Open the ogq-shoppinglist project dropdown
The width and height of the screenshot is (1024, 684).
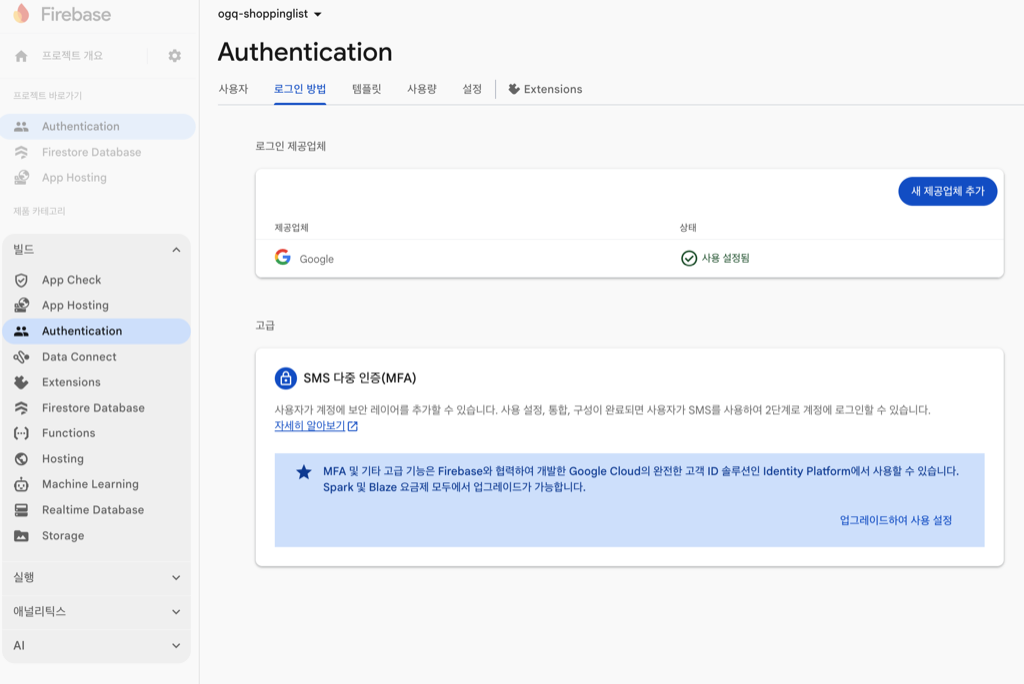pyautogui.click(x=263, y=15)
